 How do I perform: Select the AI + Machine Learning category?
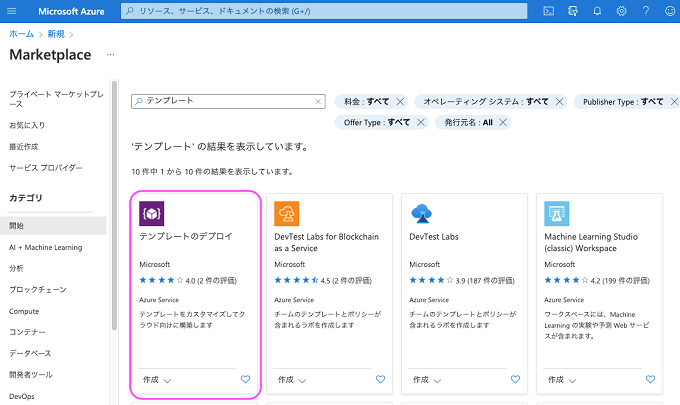click(46, 247)
